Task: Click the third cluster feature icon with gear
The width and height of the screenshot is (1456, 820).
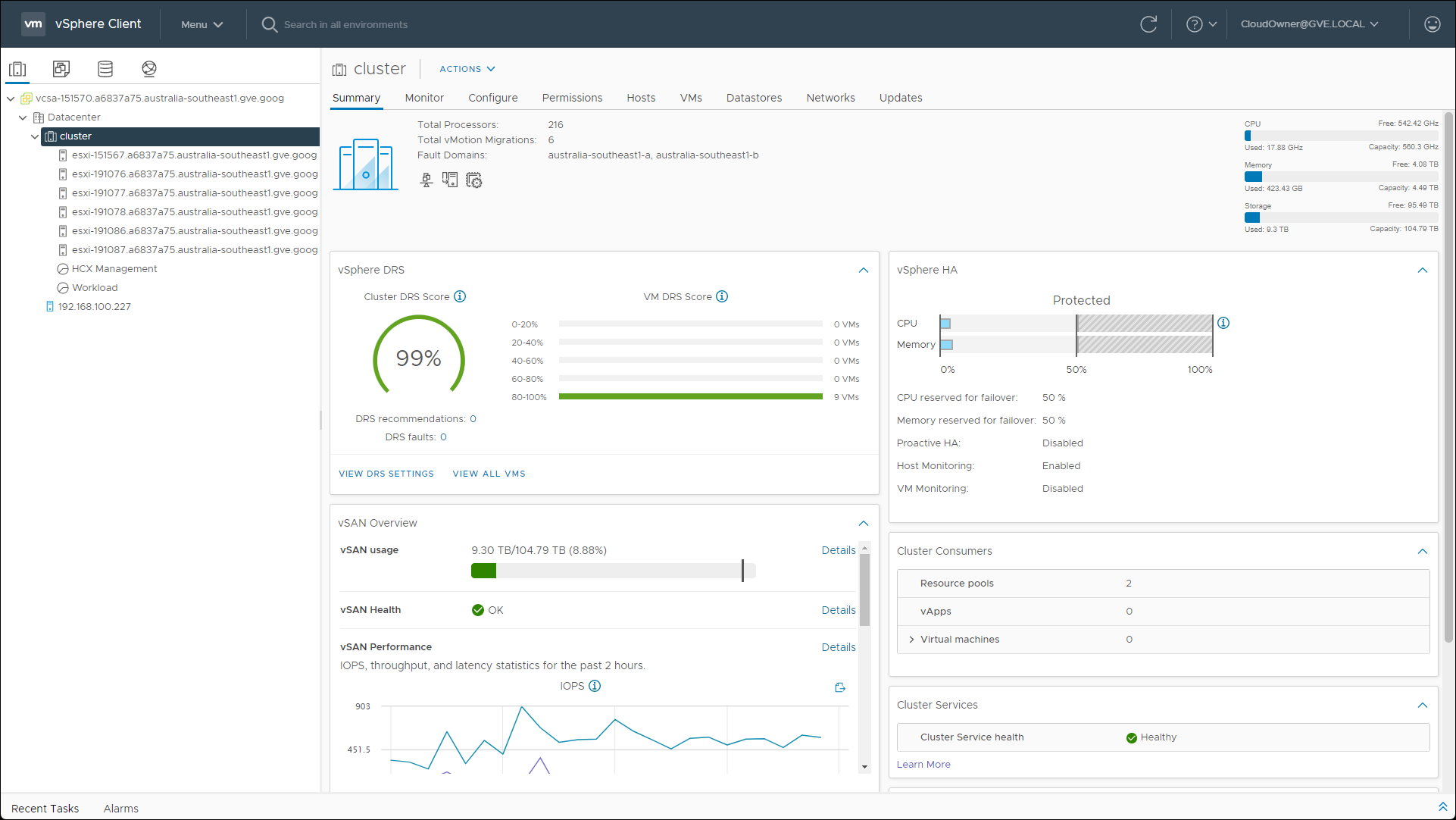Action: point(474,180)
